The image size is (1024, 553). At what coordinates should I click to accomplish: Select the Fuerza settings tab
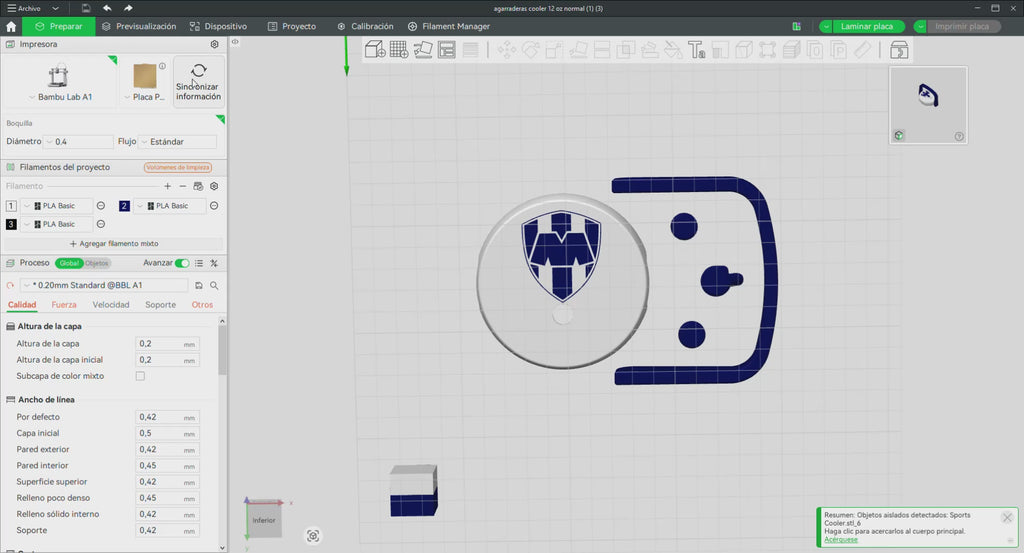[64, 305]
